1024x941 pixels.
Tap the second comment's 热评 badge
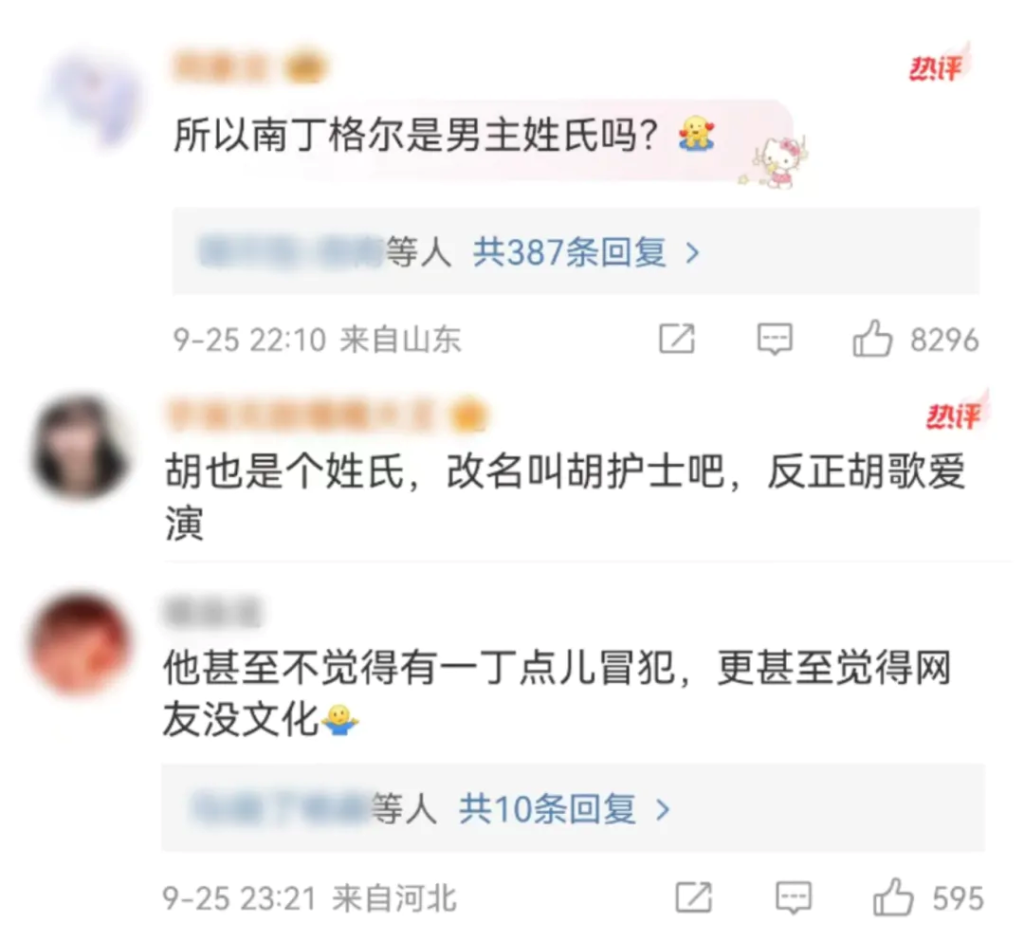pos(956,413)
